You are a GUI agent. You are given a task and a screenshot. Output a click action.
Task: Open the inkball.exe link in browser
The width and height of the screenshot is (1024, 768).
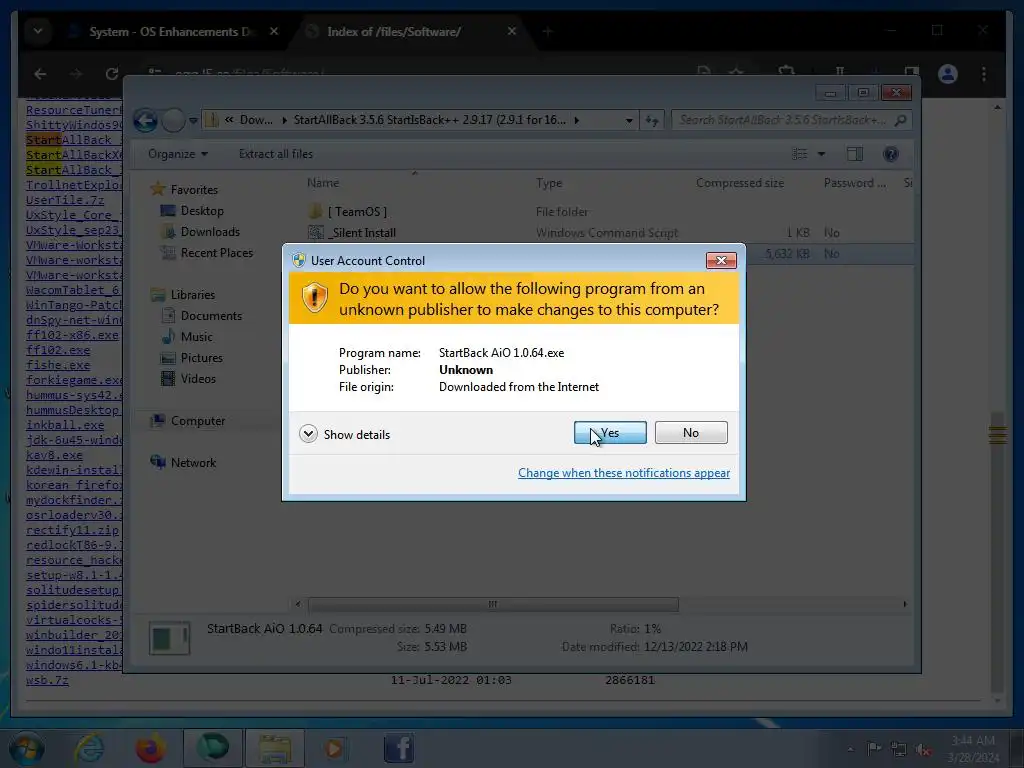[x=65, y=424]
